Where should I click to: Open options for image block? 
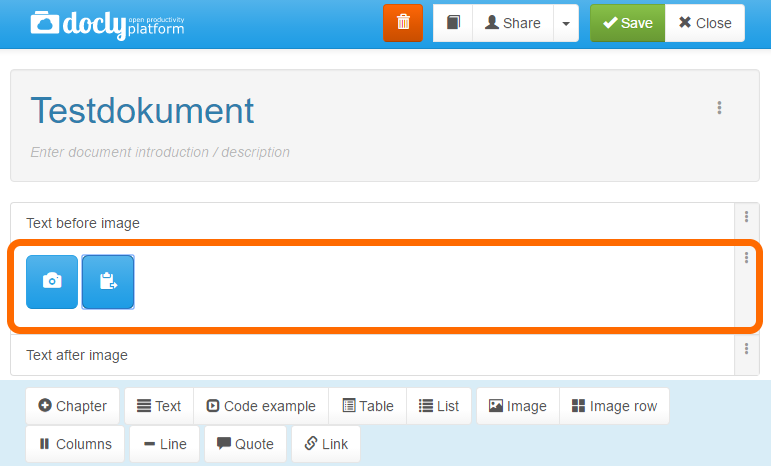(746, 258)
